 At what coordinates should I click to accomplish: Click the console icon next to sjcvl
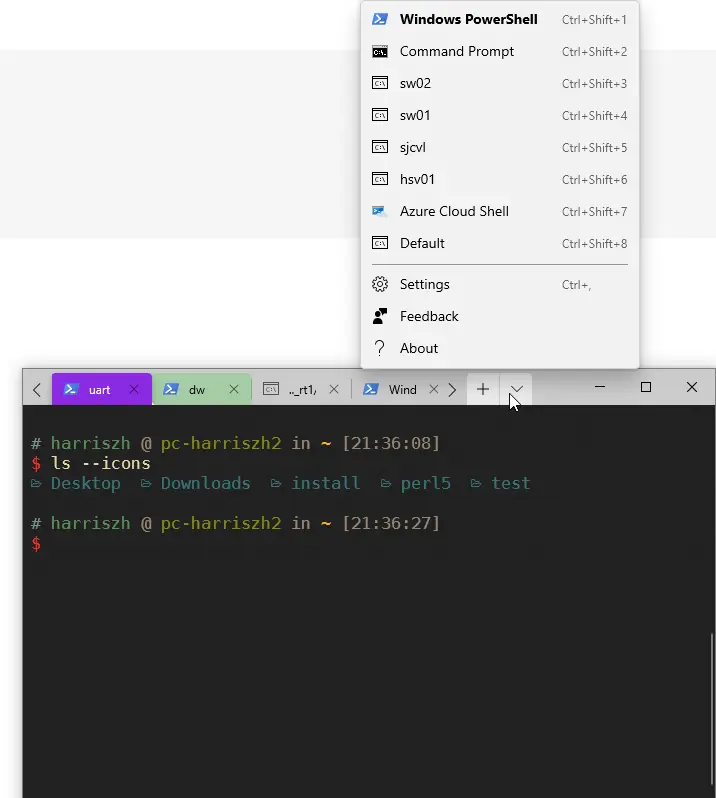click(380, 147)
